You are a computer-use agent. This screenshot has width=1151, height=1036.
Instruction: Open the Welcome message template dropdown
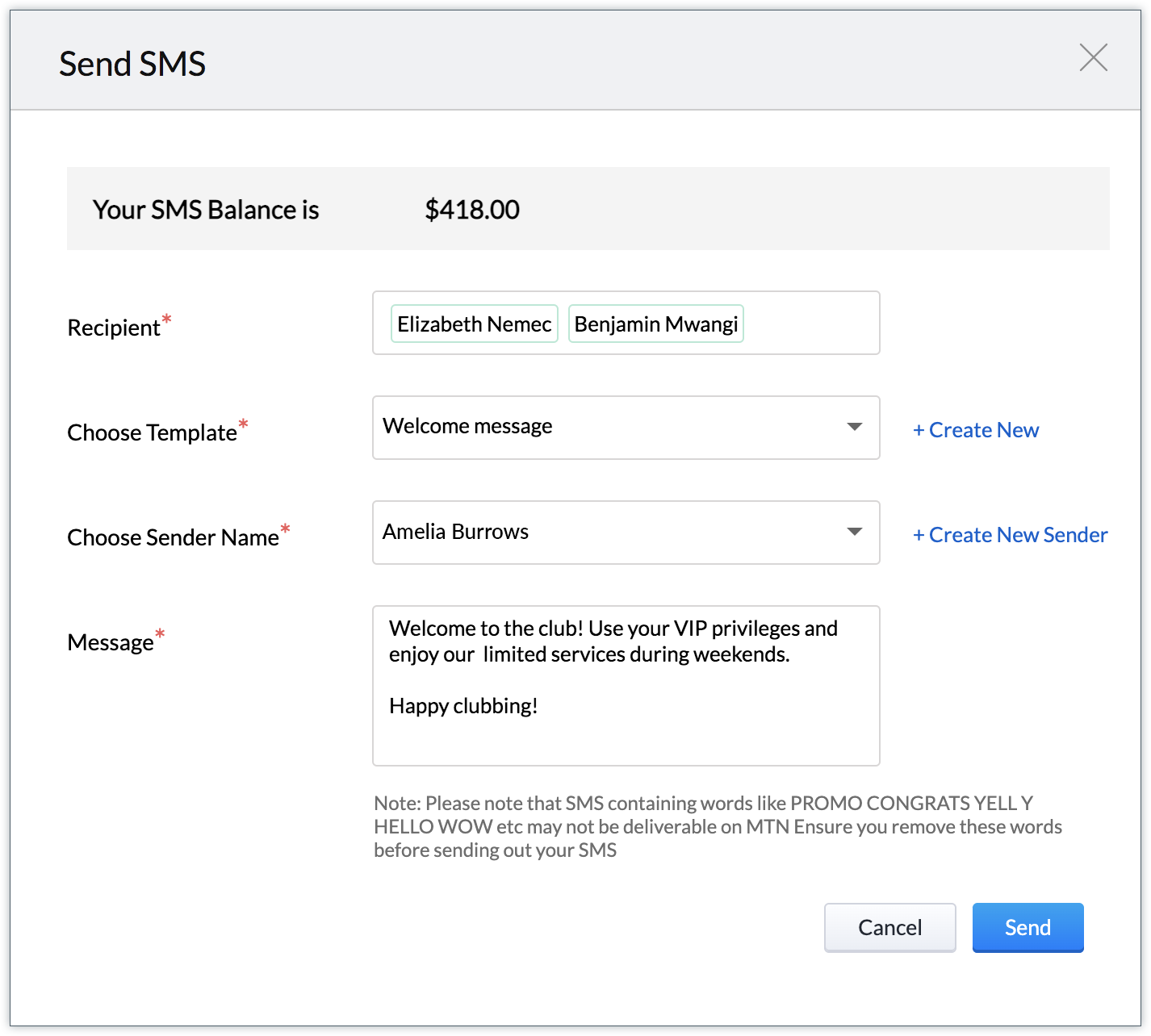pos(613,427)
